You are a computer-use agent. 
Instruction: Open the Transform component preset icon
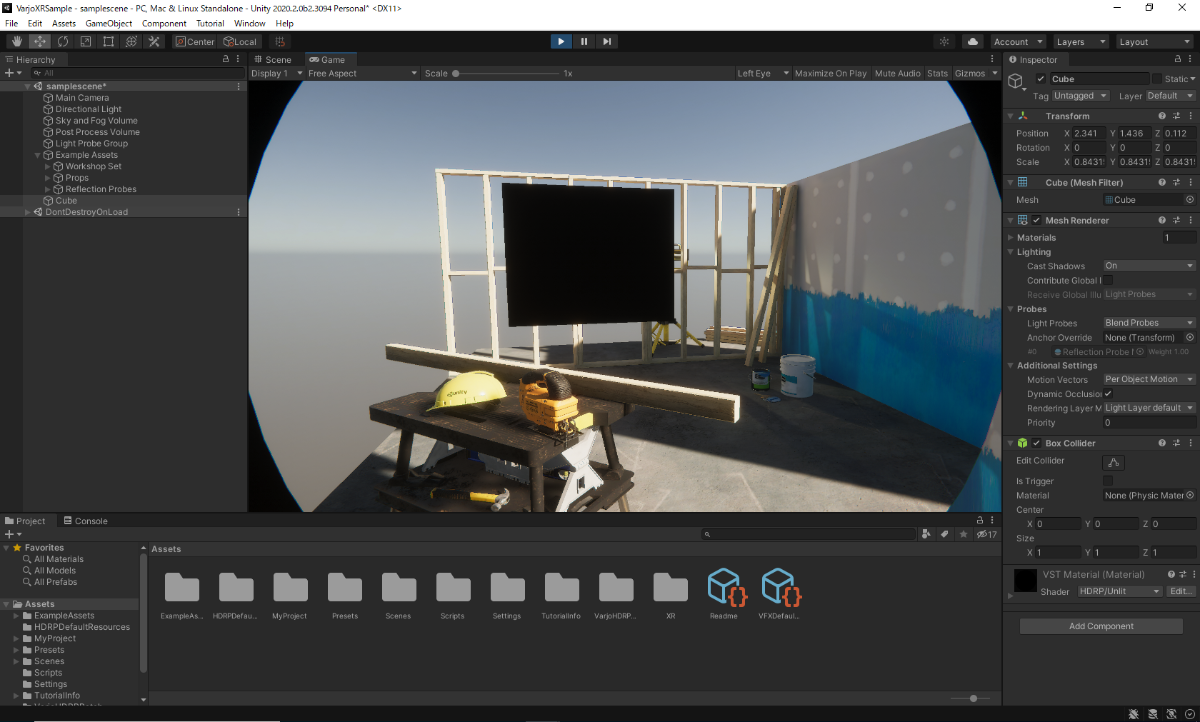(1176, 116)
